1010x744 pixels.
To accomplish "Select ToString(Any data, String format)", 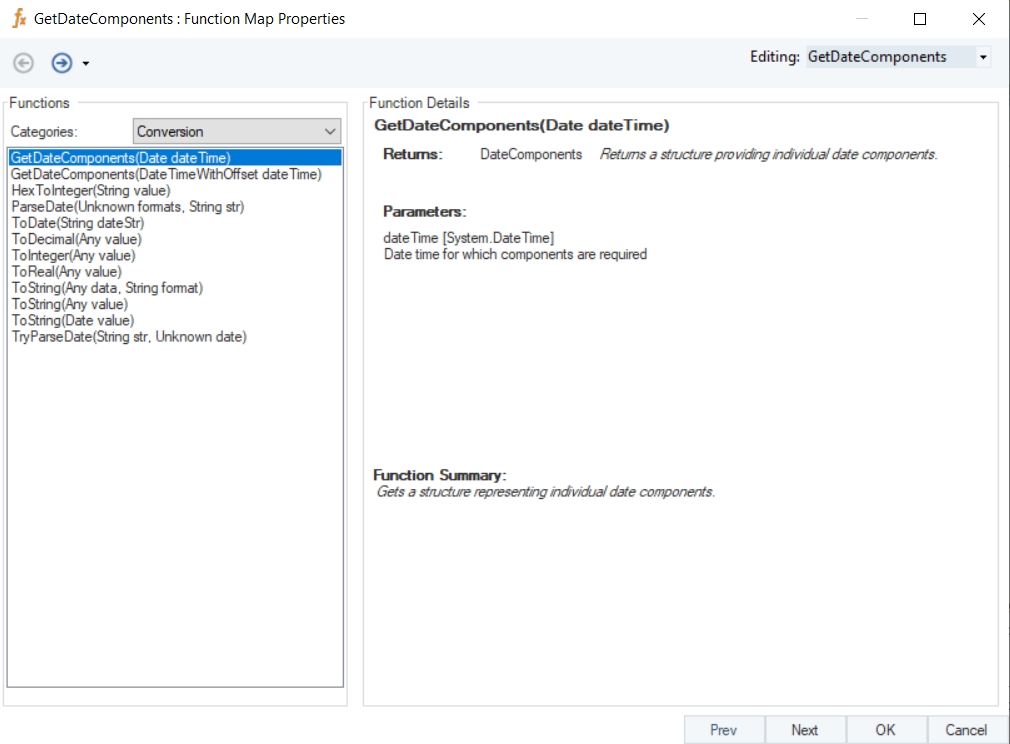I will click(x=107, y=288).
